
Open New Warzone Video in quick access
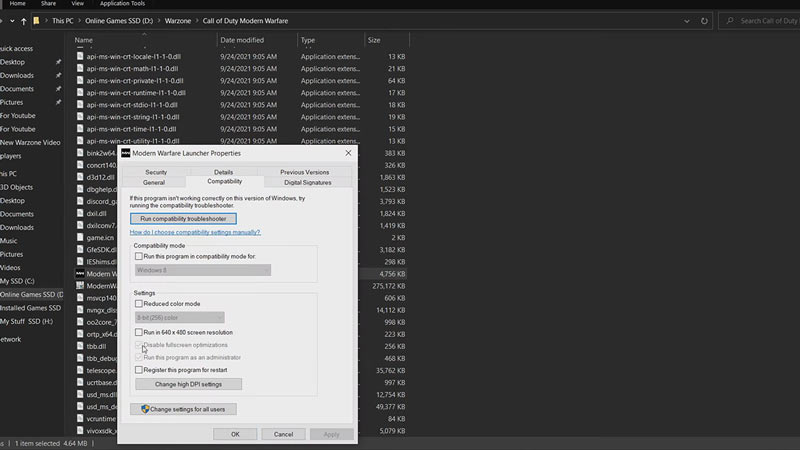point(30,142)
